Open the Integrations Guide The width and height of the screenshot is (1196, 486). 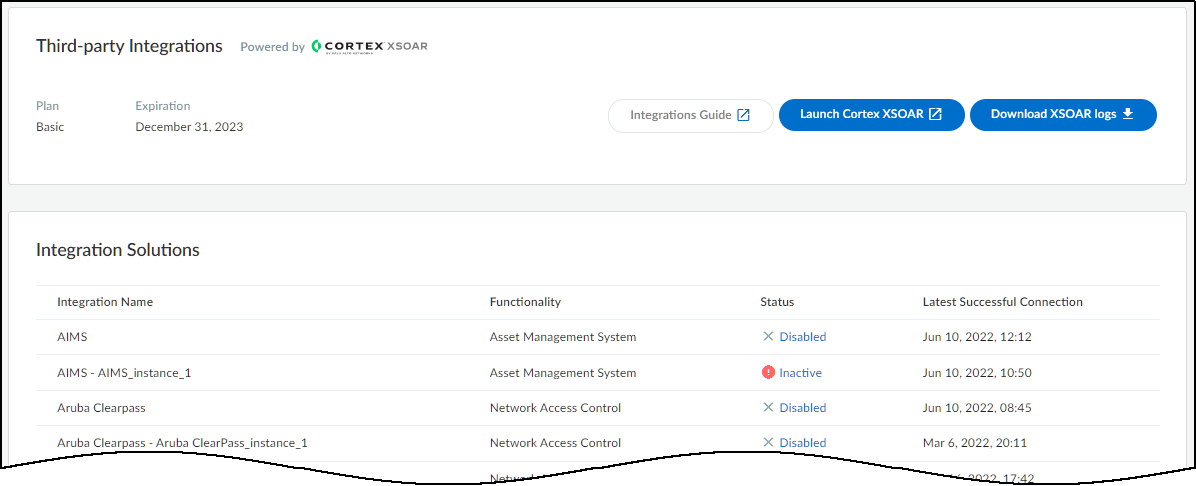(x=690, y=115)
